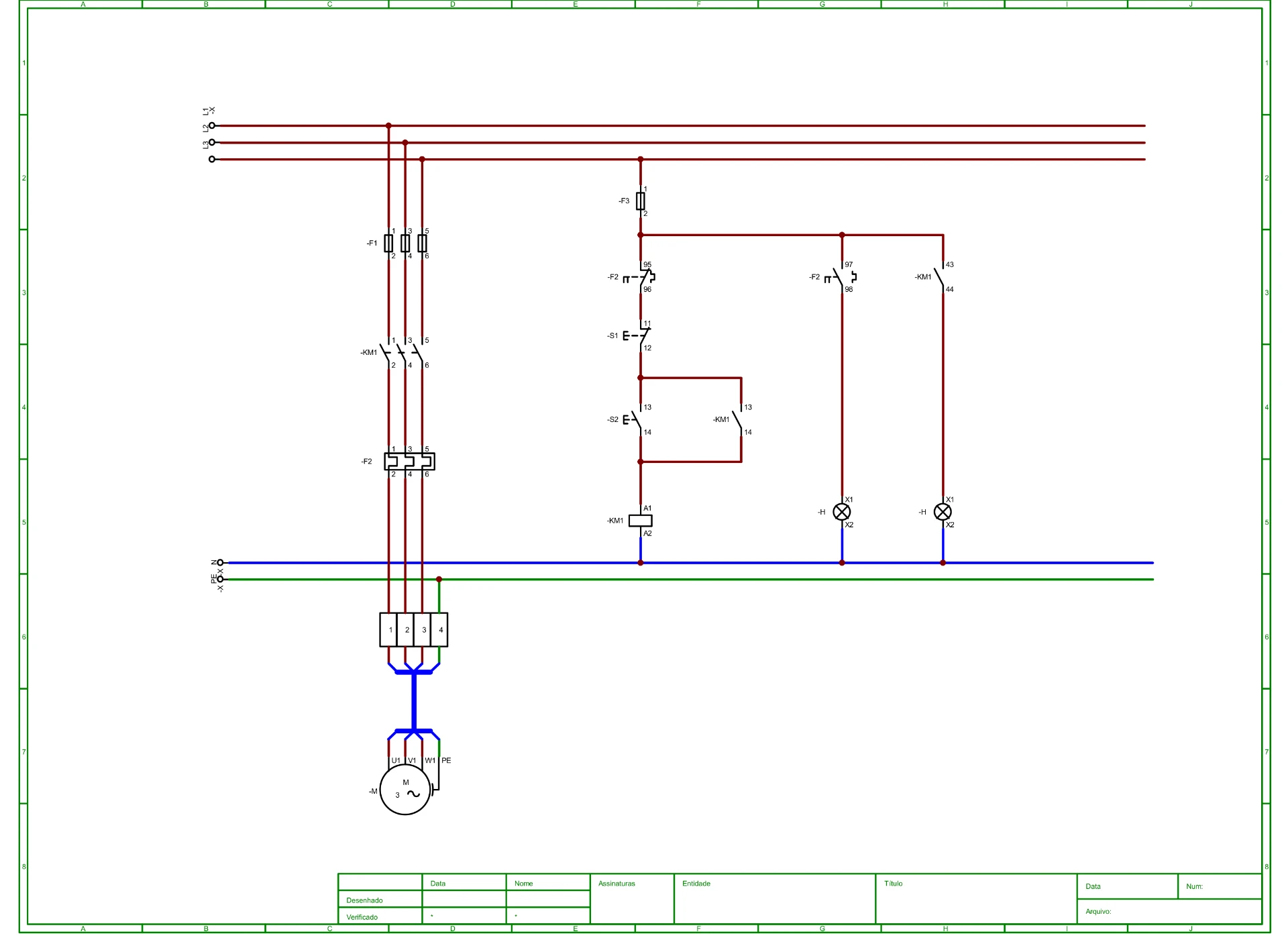
Task: Click the PE bus junction above terminal 4
Action: [x=439, y=579]
